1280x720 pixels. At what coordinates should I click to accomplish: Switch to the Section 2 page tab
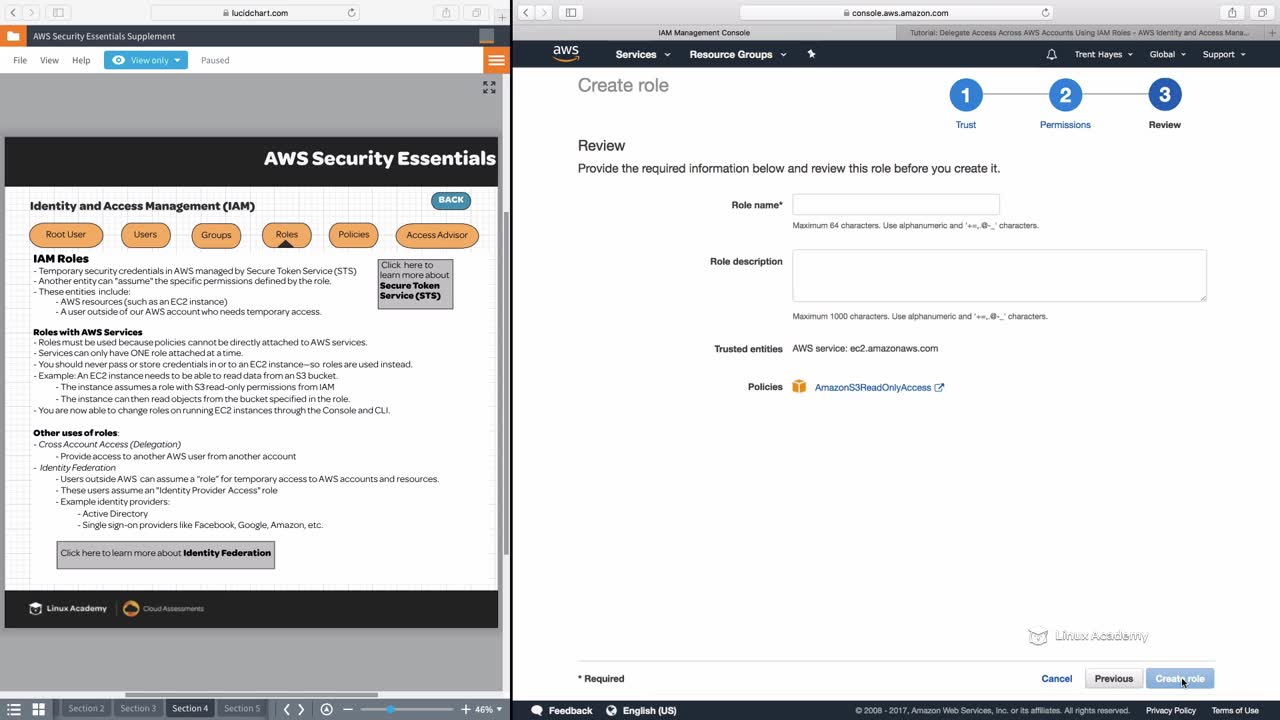coord(86,709)
